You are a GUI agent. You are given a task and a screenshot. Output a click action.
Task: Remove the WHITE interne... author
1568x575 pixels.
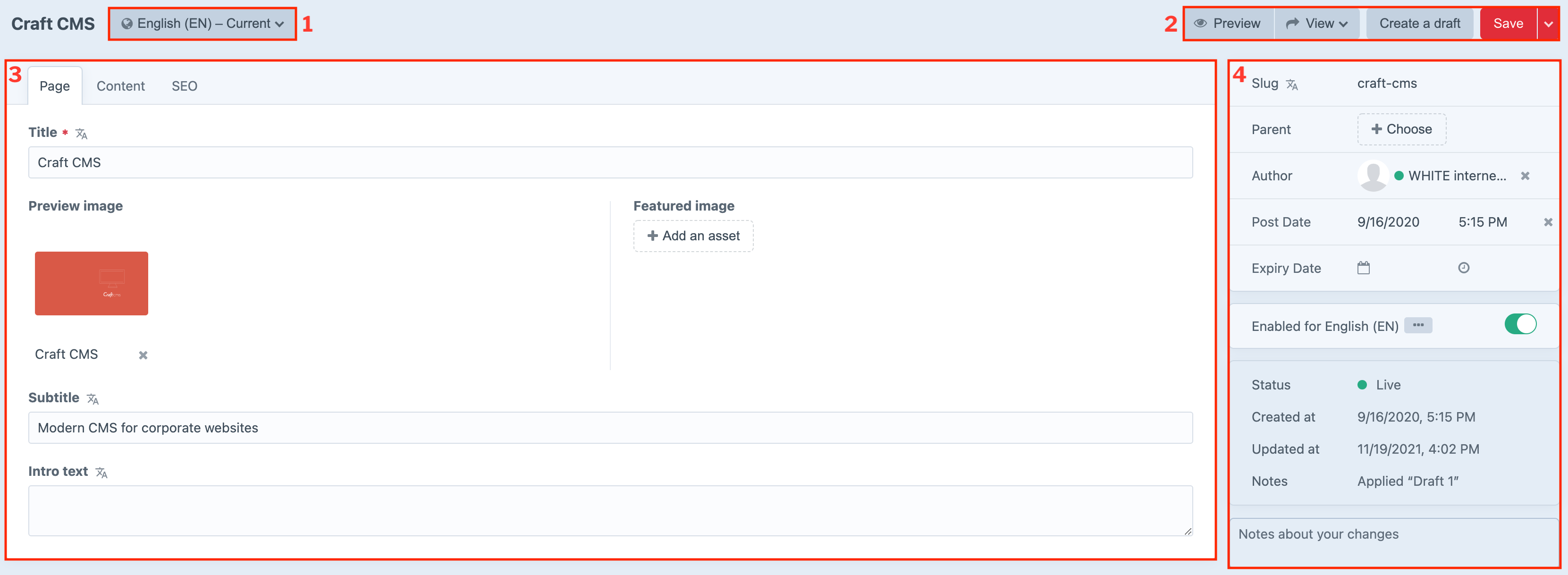tap(1525, 176)
